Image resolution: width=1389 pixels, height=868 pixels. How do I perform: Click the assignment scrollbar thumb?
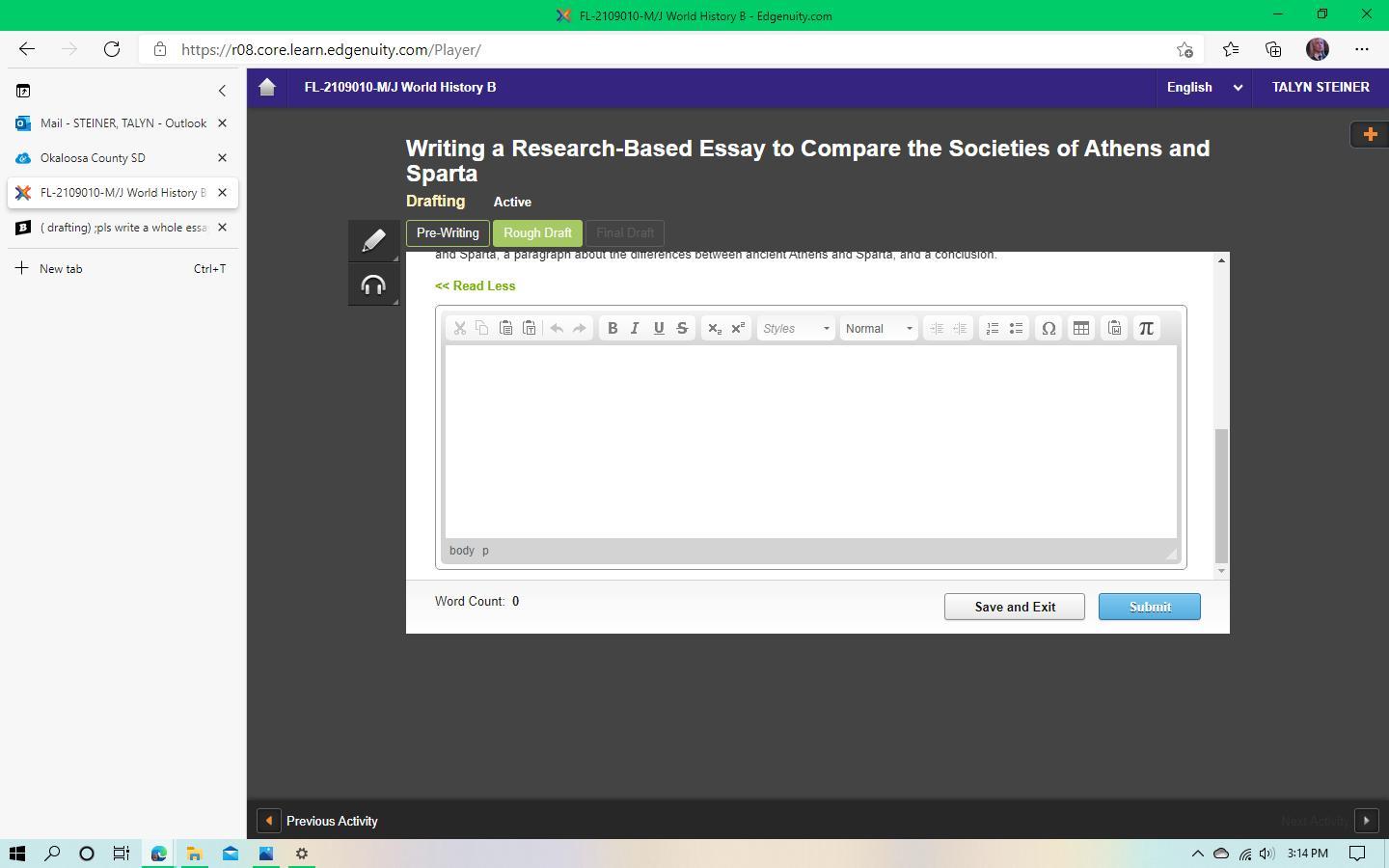(x=1222, y=495)
